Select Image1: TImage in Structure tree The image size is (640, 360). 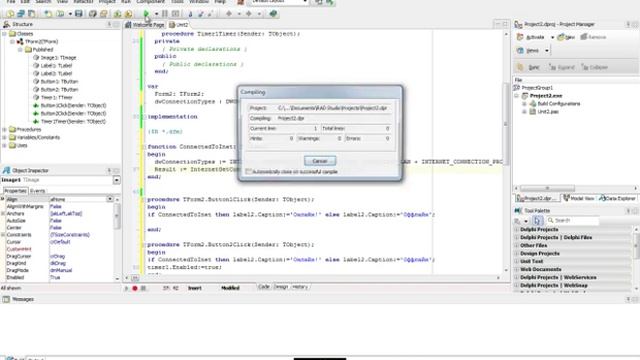pyautogui.click(x=58, y=58)
